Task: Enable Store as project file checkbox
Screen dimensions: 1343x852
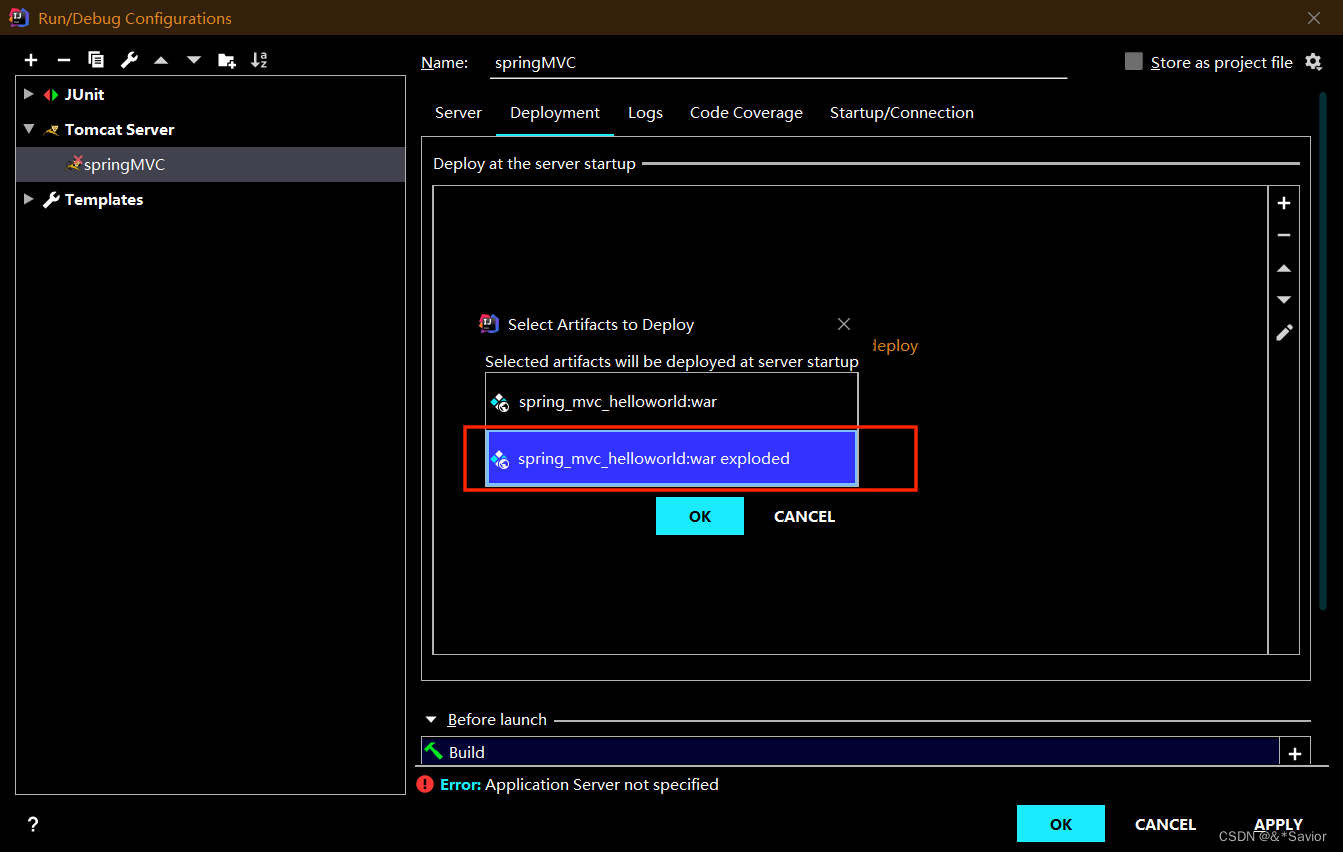Action: [1133, 61]
